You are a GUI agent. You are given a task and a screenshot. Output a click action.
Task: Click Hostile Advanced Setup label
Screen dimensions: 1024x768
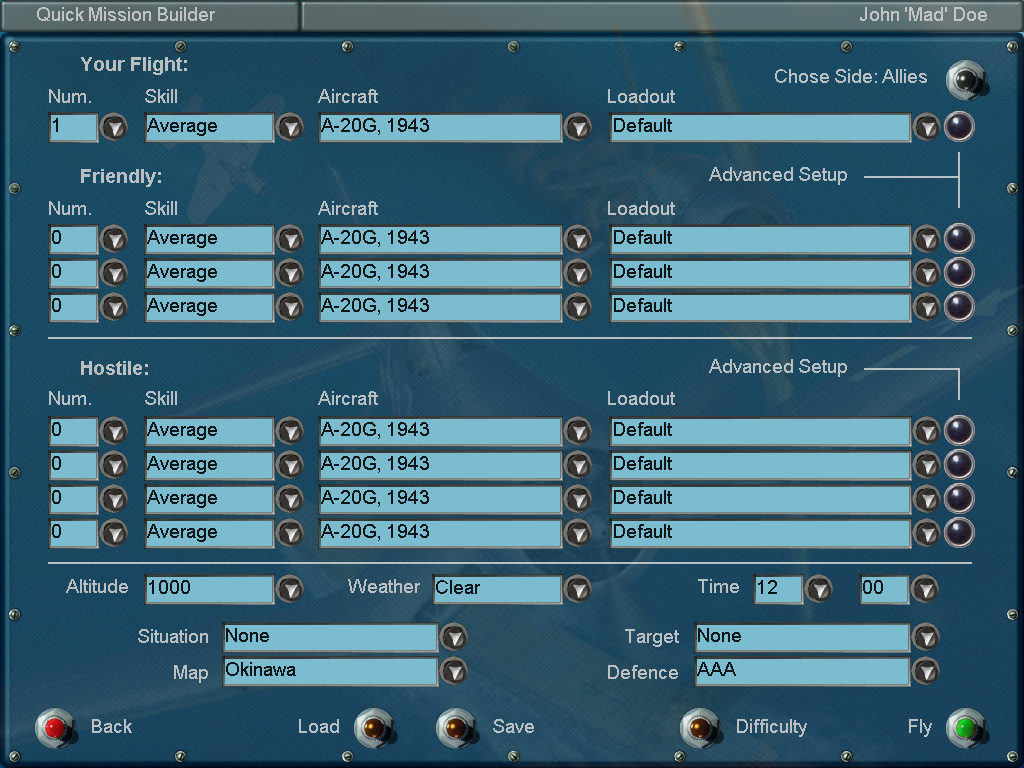778,366
